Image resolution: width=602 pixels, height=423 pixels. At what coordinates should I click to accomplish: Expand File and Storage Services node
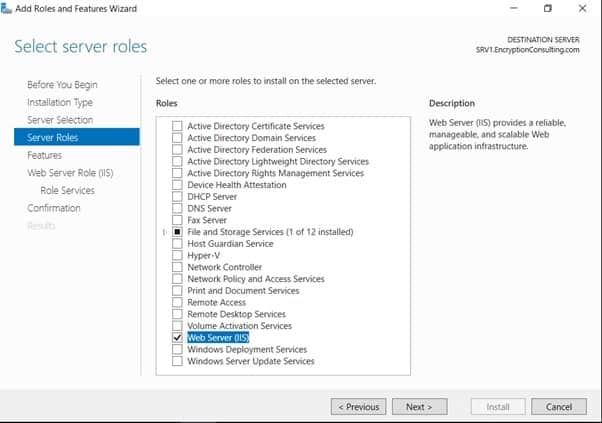click(x=164, y=232)
